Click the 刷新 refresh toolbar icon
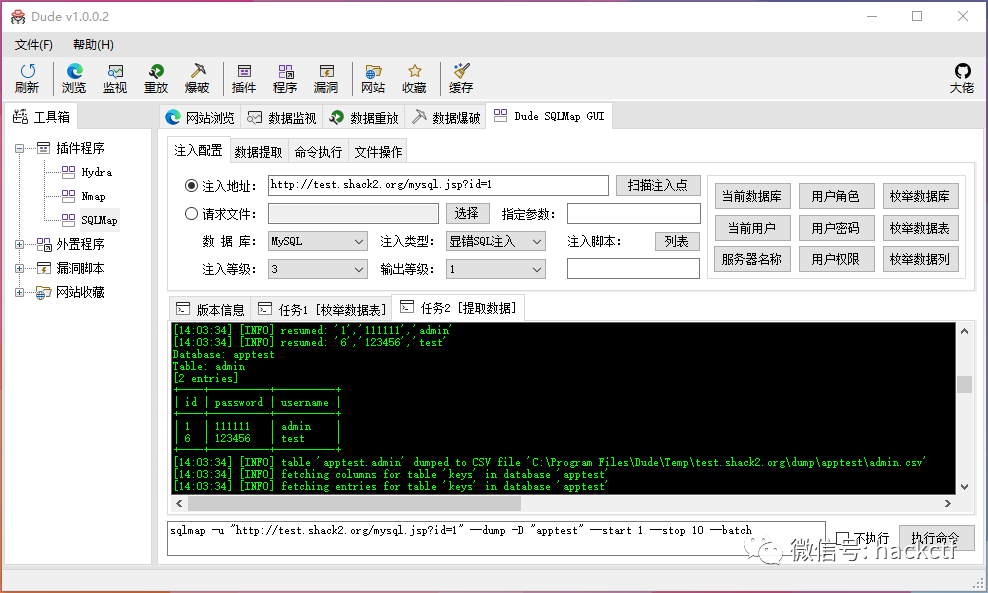Screen dimensions: 988x593 [x=28, y=71]
